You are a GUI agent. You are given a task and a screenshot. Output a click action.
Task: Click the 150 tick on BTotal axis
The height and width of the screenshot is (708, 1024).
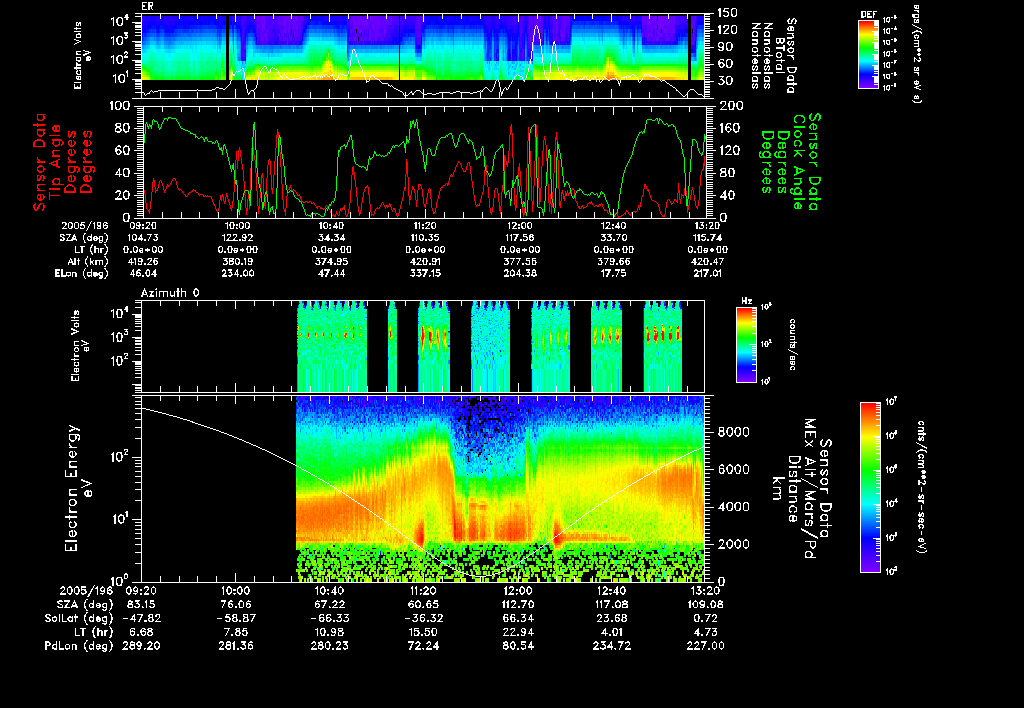click(x=728, y=12)
